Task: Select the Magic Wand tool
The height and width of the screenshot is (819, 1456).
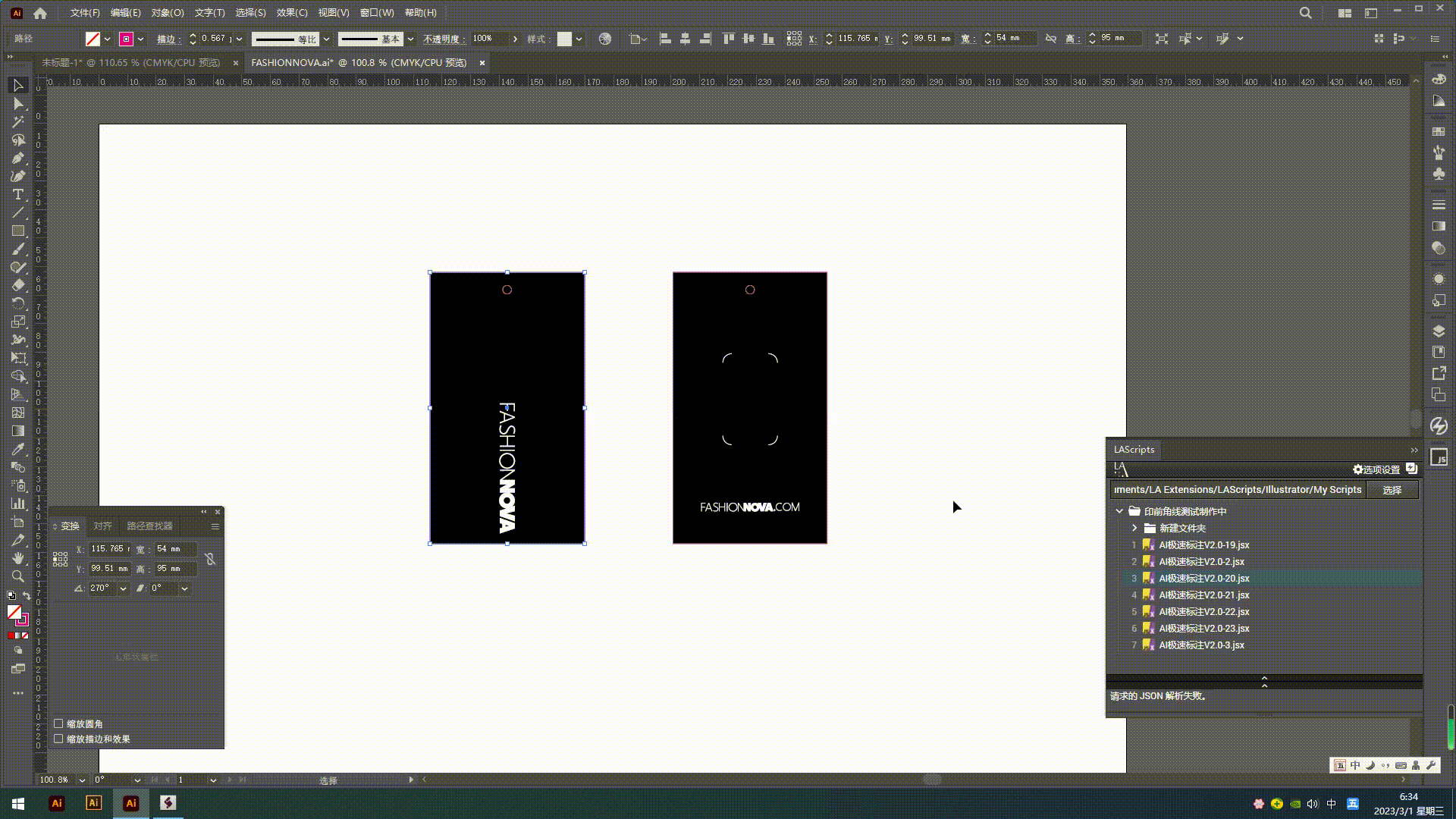Action: point(18,122)
